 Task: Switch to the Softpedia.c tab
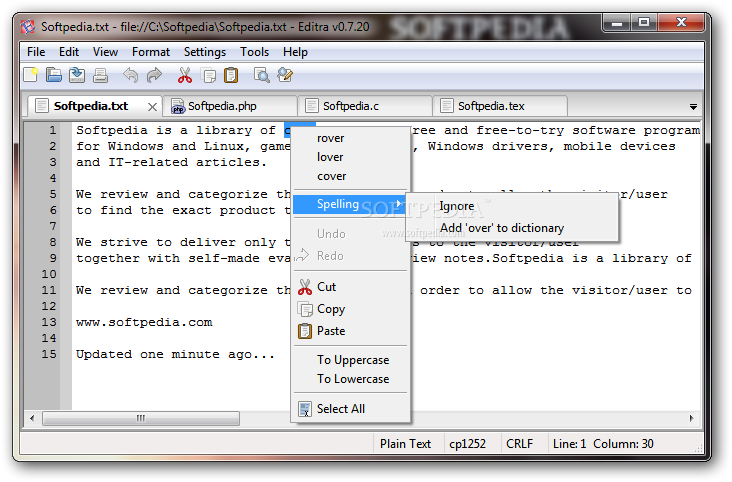point(365,106)
